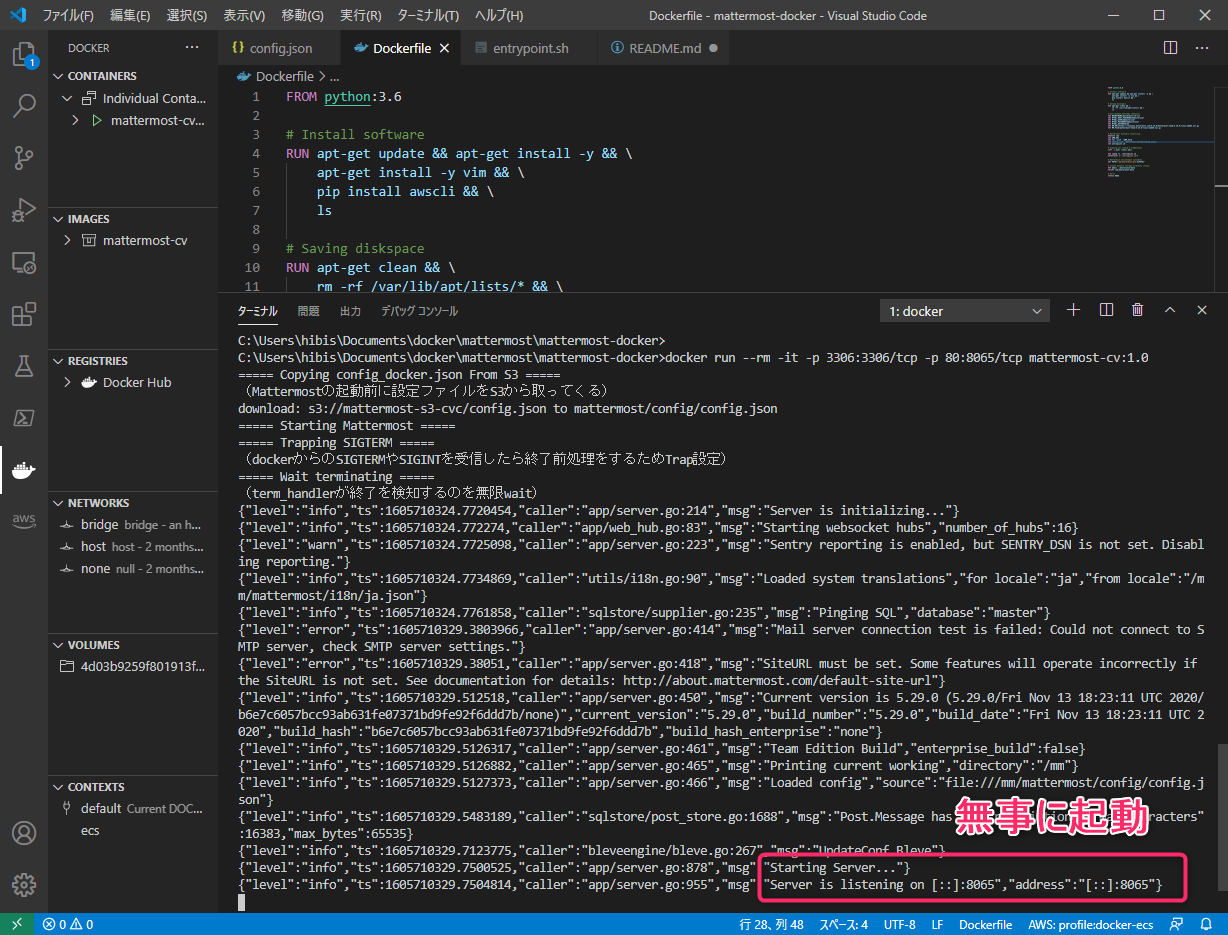This screenshot has width=1228, height=935.
Task: Collapse the Individual Containers group
Action: (133, 98)
